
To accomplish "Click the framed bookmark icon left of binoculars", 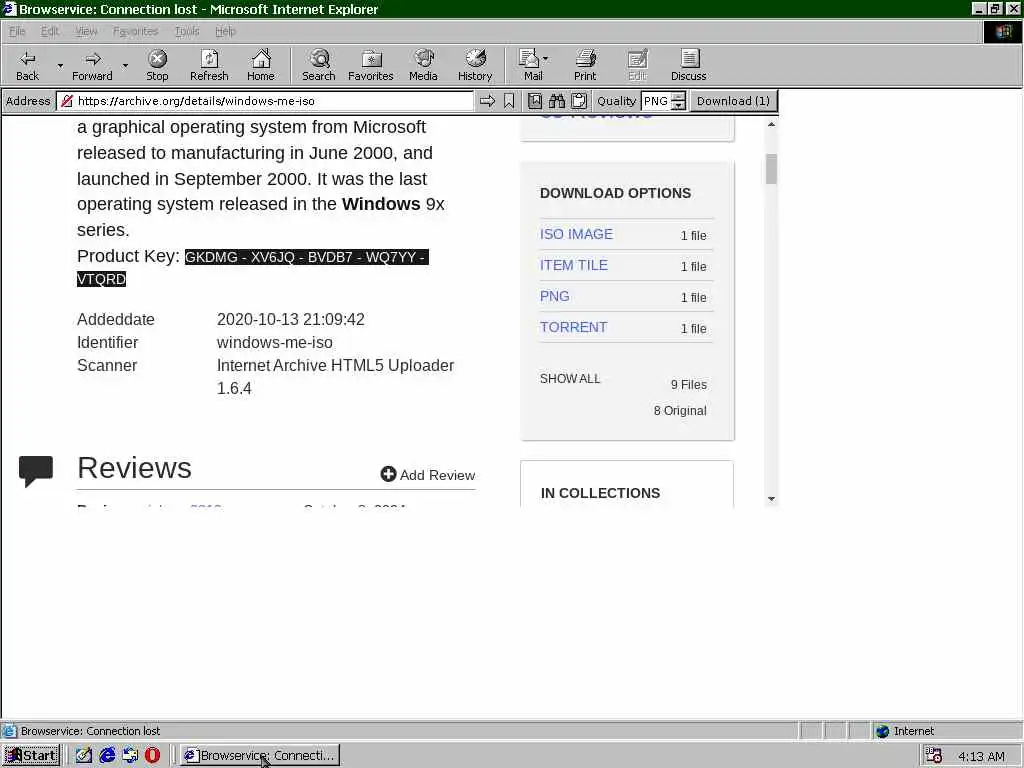I will 535,101.
